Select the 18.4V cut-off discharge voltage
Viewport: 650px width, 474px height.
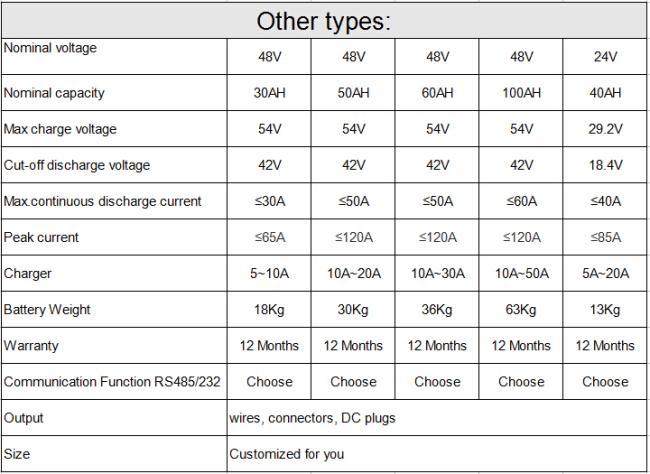pyautogui.click(x=605, y=165)
